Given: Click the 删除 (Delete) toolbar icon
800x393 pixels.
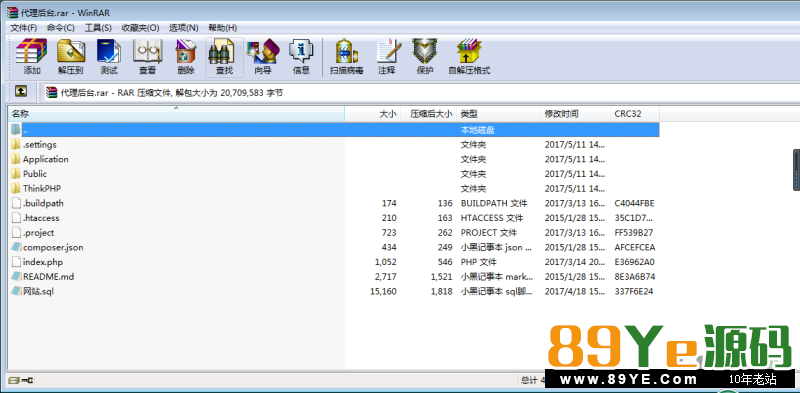Looking at the screenshot, I should [186, 57].
